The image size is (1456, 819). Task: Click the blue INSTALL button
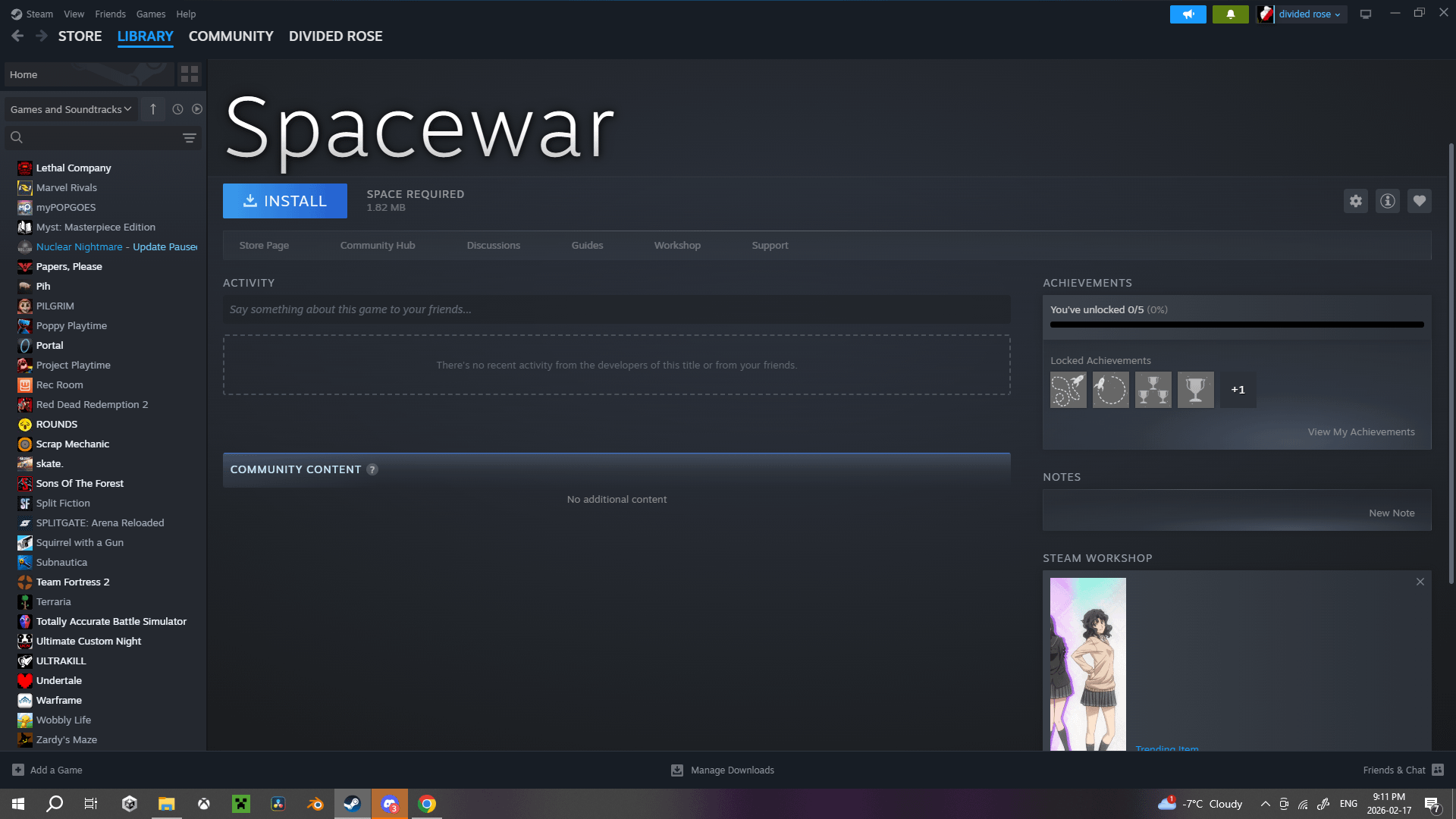284,201
